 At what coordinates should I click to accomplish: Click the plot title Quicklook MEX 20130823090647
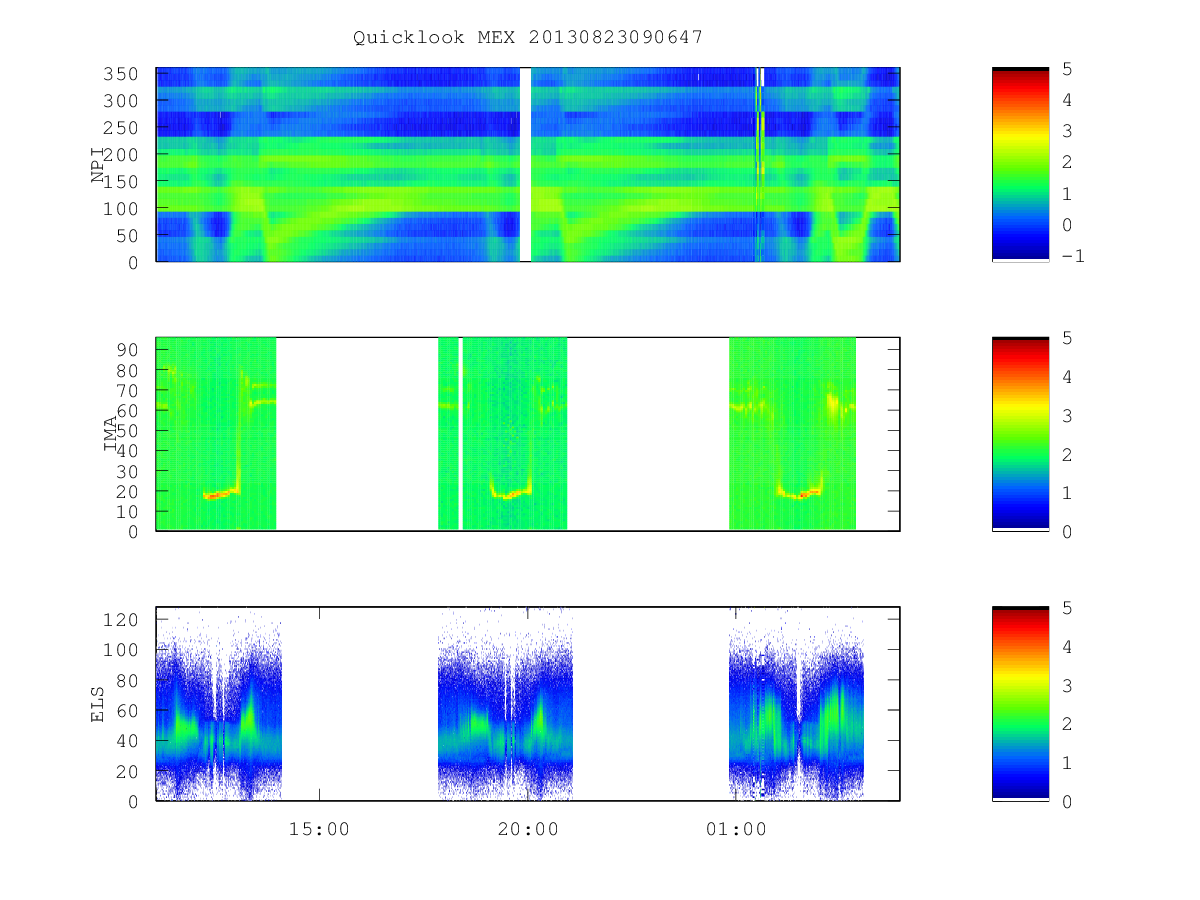pos(528,37)
